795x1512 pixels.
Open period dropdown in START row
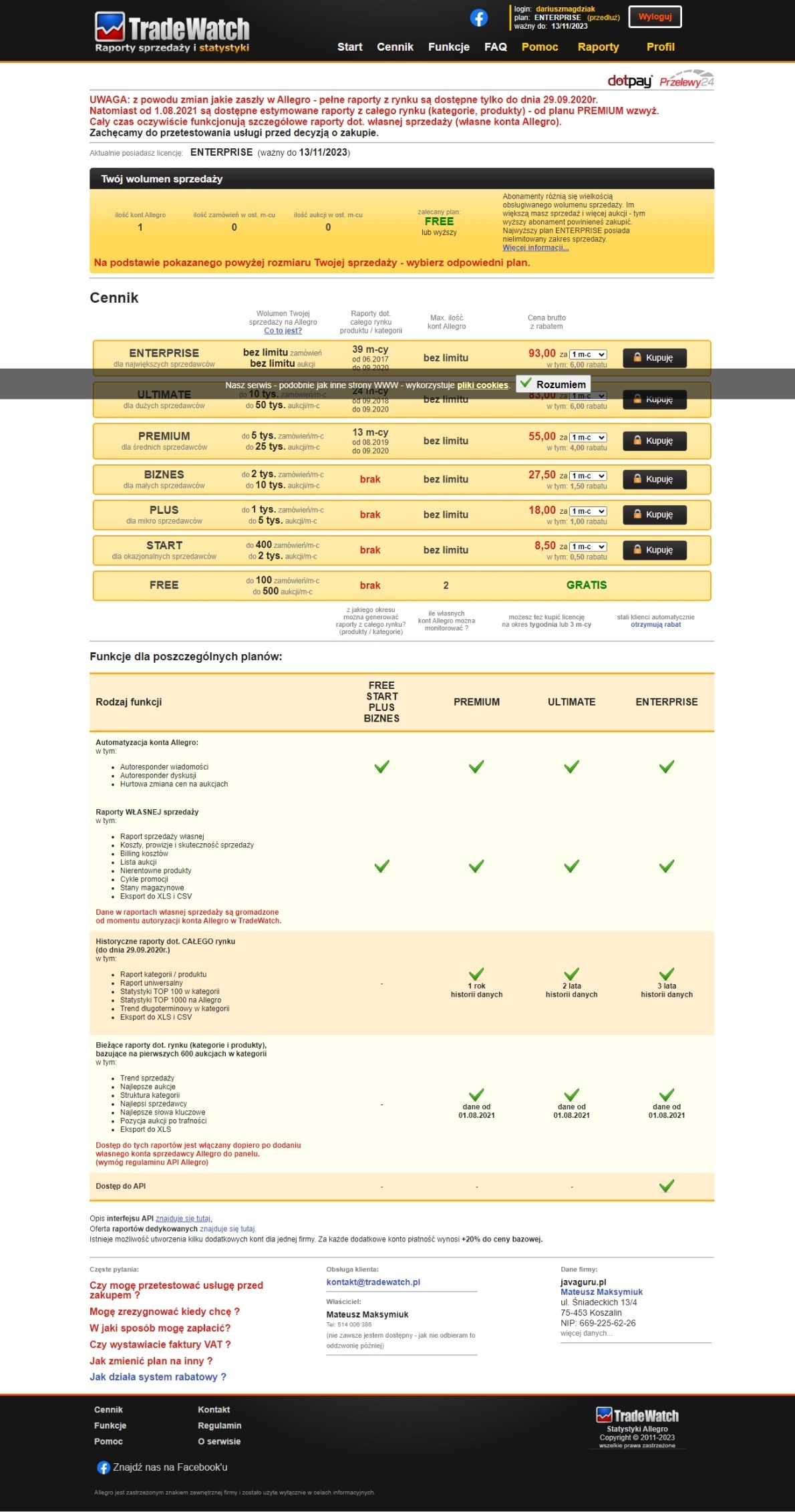[x=588, y=547]
